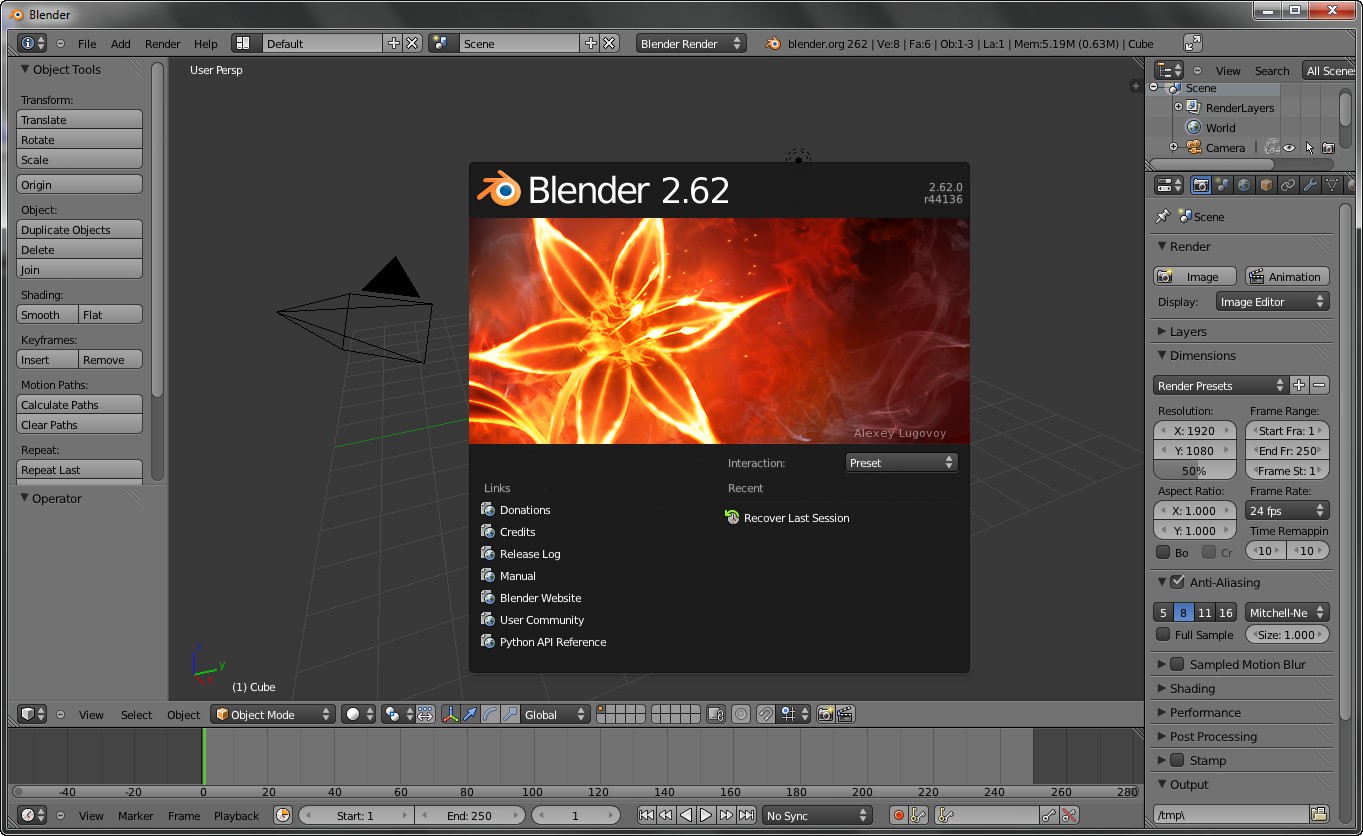Adjust the anti-aliasing Size 1.000 slider
Viewport: 1363px width, 836px height.
[x=1287, y=634]
